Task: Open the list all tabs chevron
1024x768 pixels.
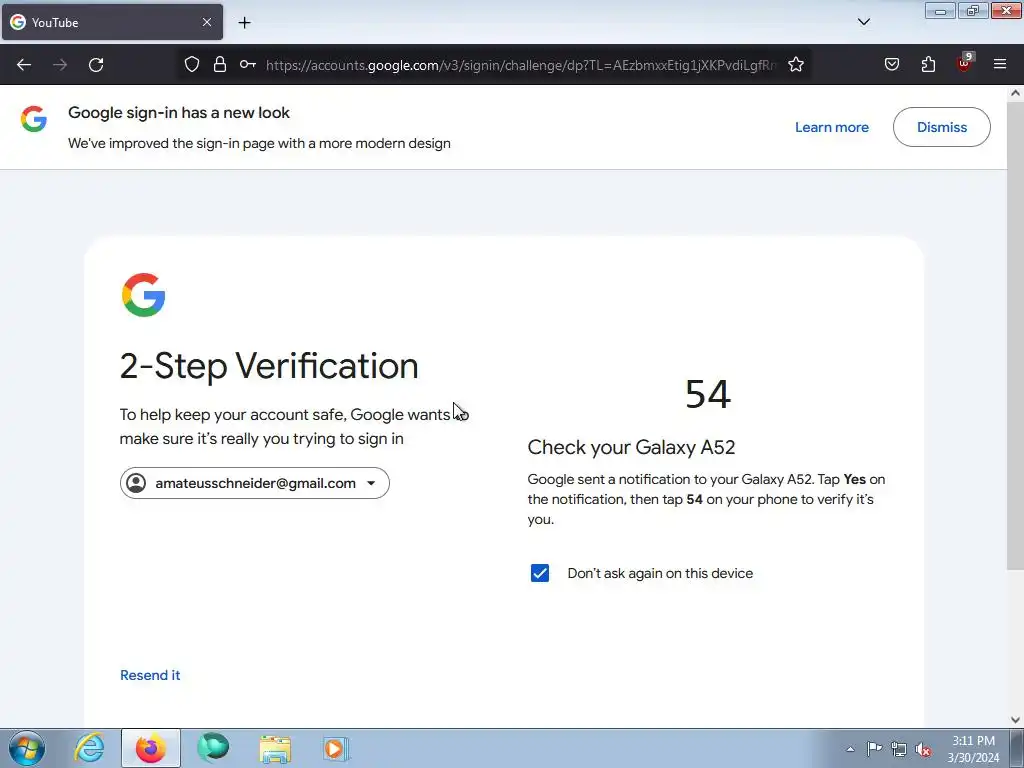Action: point(863,22)
